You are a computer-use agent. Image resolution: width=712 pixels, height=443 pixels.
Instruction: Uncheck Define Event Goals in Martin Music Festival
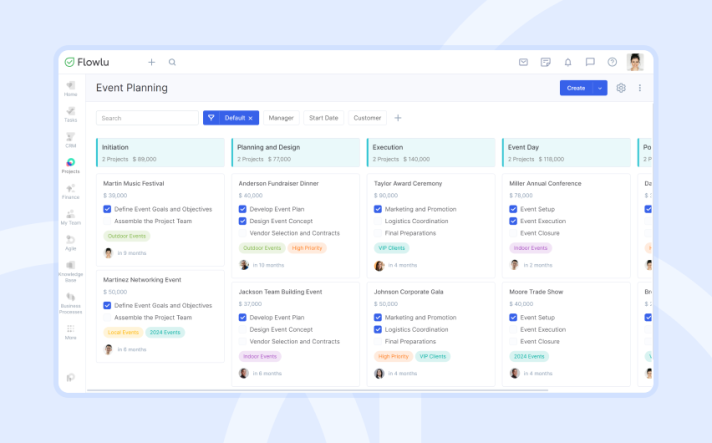(107, 209)
